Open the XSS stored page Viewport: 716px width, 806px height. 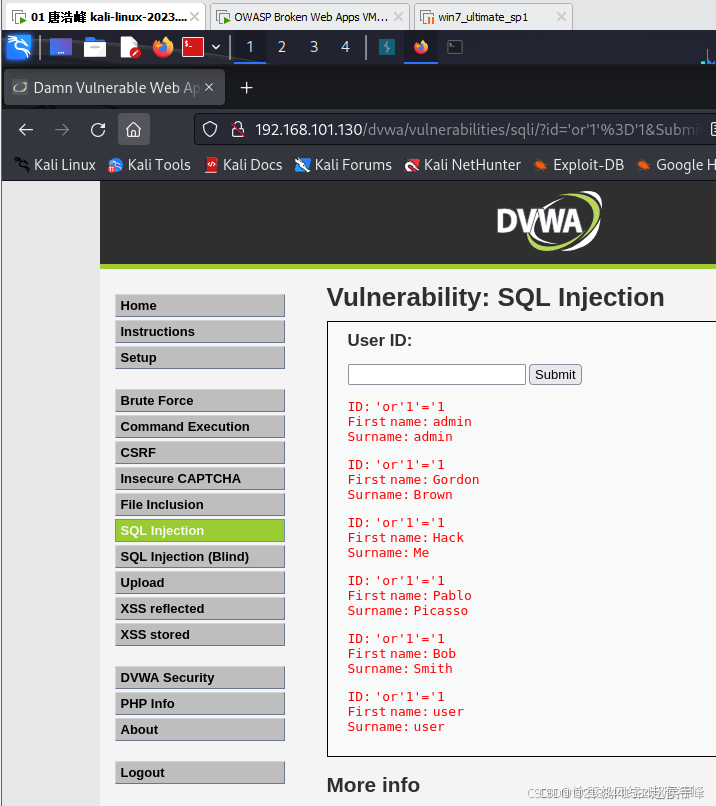tap(199, 634)
